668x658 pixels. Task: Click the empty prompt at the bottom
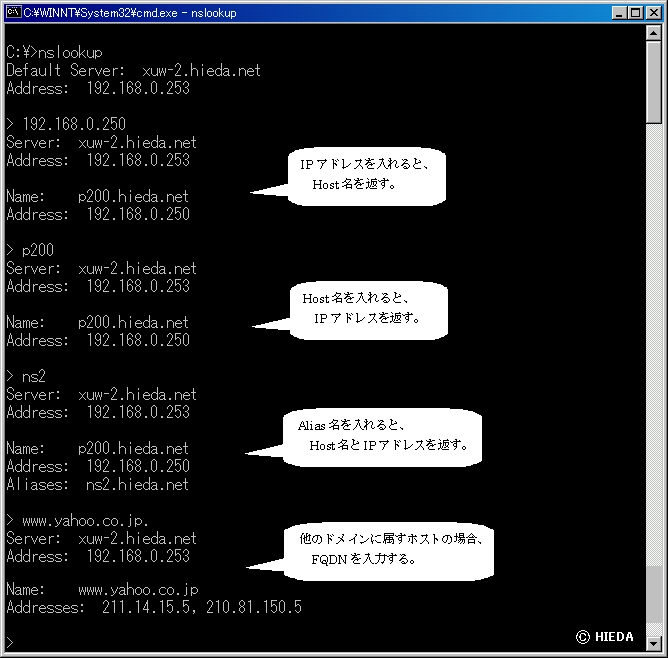click(10, 641)
